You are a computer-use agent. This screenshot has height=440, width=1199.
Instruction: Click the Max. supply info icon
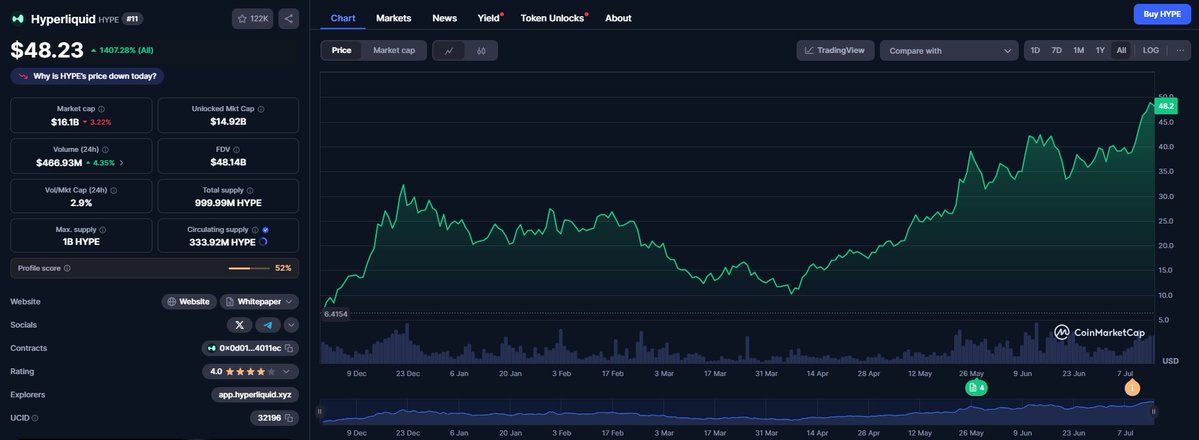tap(102, 230)
